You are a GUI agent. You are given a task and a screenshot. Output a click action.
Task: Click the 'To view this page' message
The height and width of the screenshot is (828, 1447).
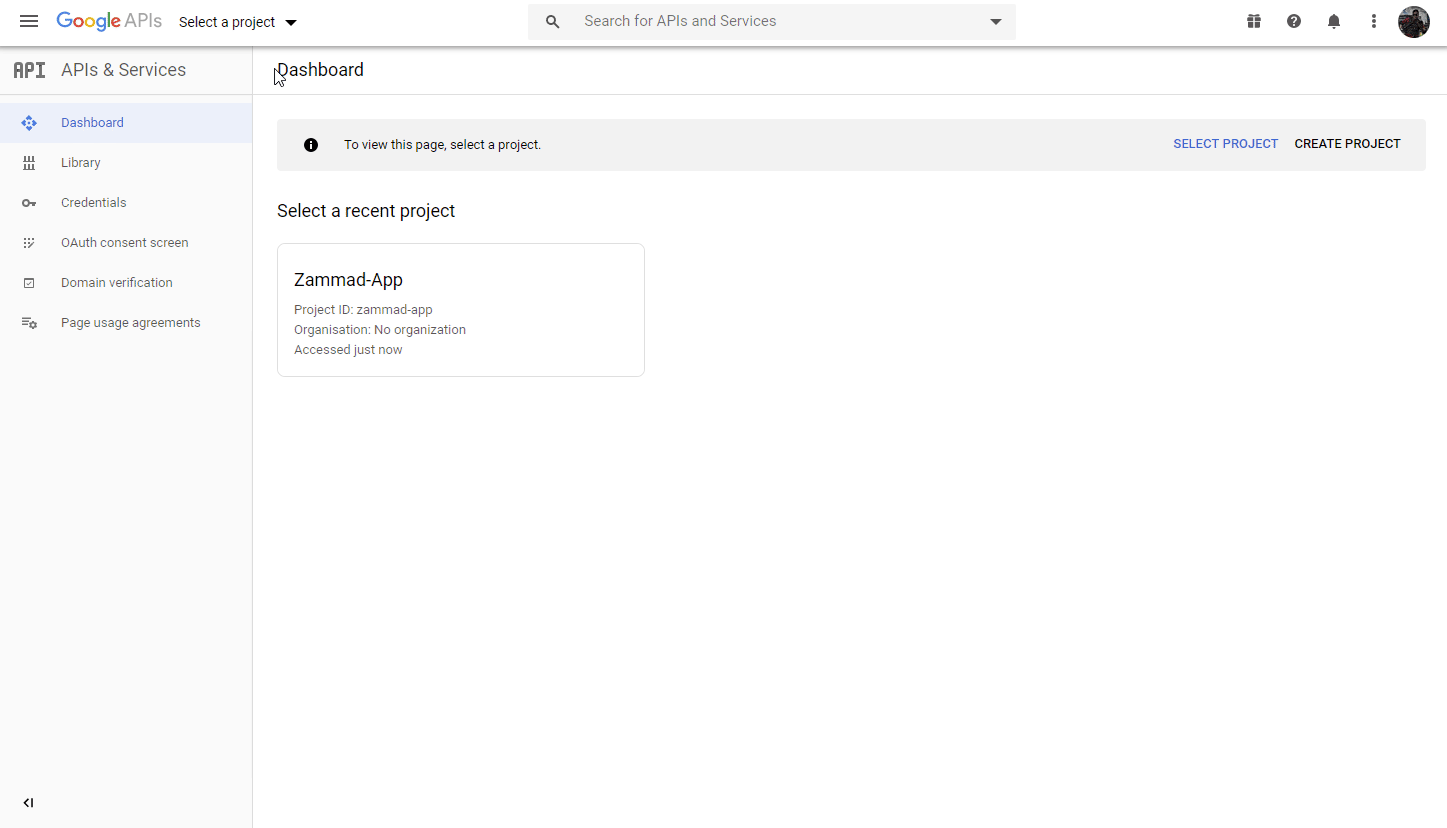[442, 145]
